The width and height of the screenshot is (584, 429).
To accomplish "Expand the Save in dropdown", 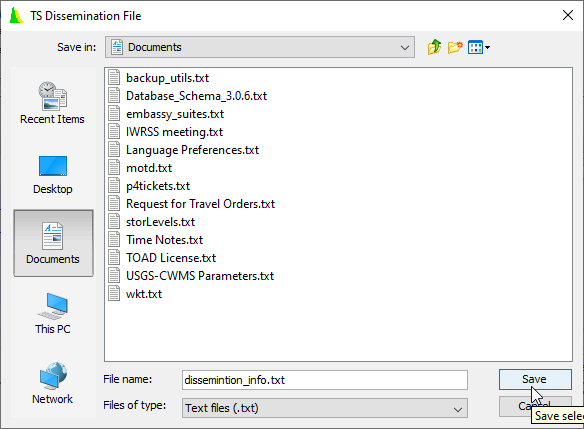I will [x=260, y=47].
